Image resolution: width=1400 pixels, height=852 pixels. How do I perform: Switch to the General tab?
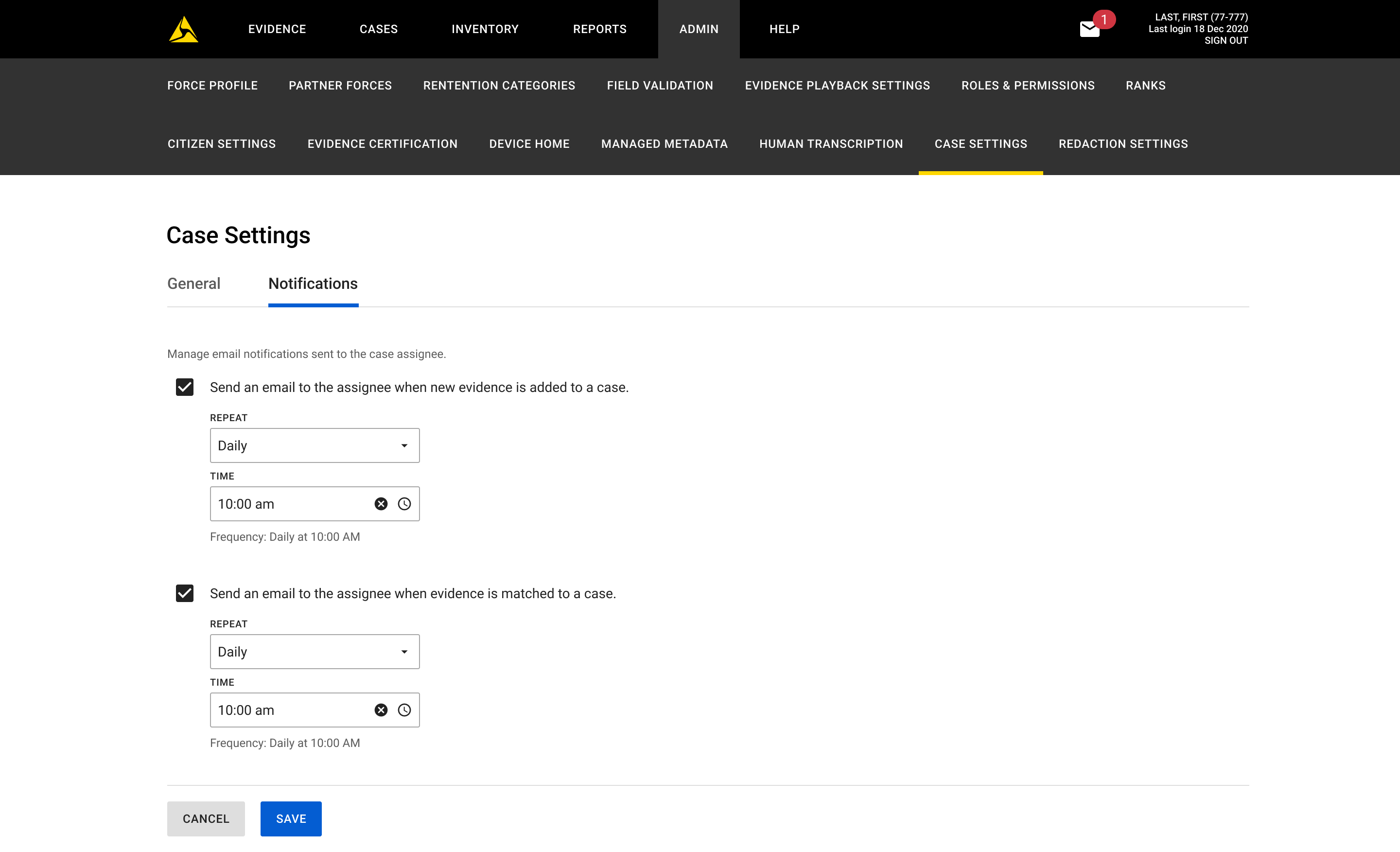point(193,284)
